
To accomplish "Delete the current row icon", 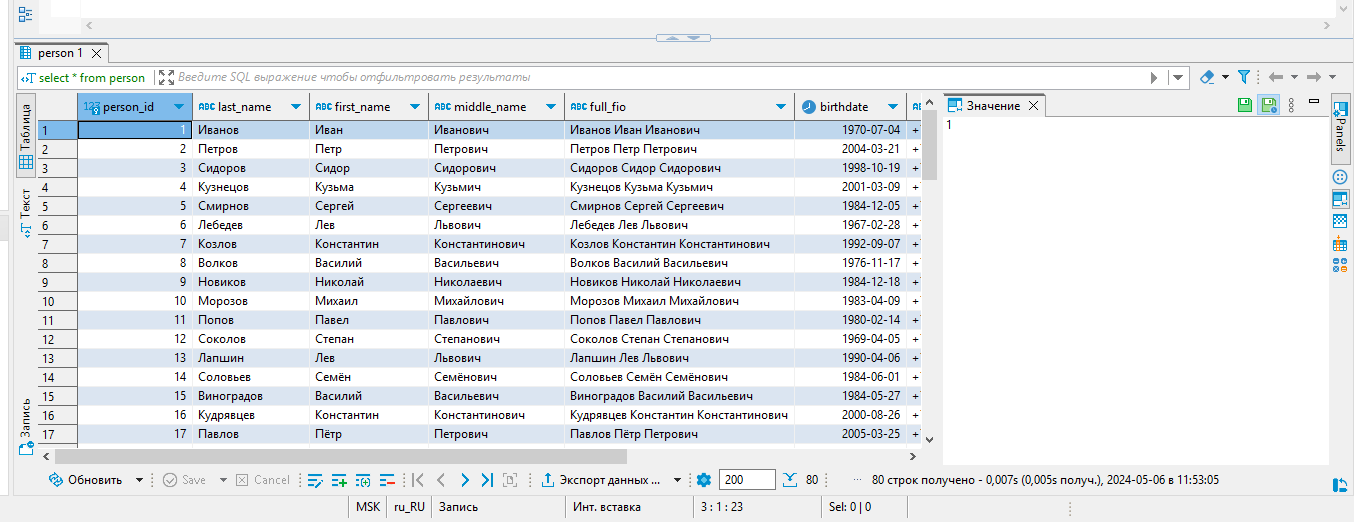I will point(387,480).
